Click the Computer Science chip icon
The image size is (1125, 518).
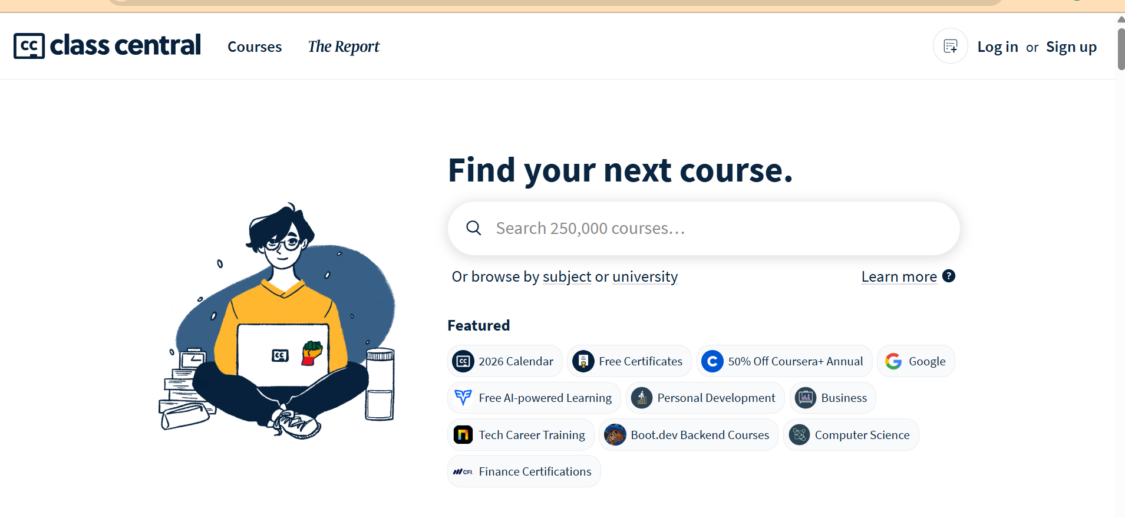(x=799, y=435)
